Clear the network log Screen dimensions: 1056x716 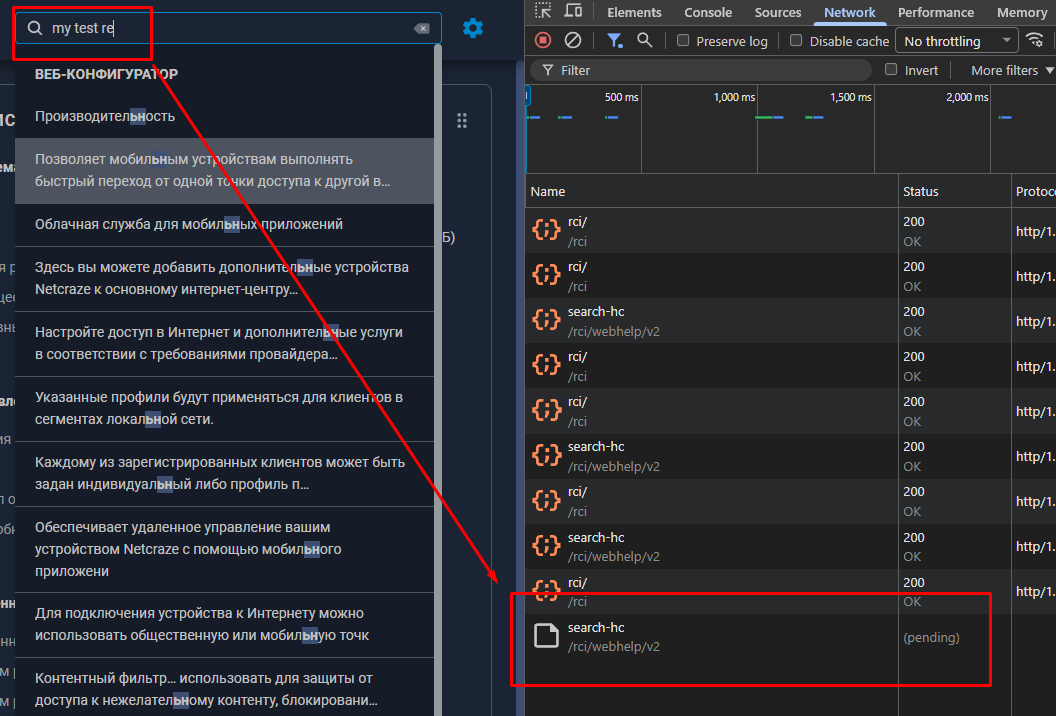click(x=573, y=40)
